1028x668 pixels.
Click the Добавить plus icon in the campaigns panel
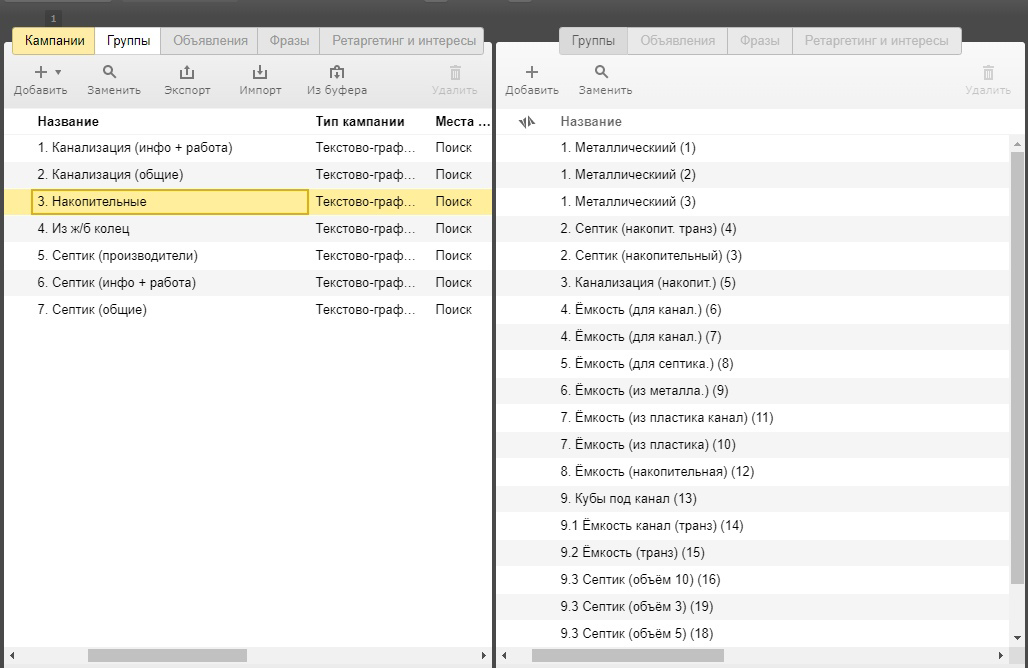tap(41, 72)
